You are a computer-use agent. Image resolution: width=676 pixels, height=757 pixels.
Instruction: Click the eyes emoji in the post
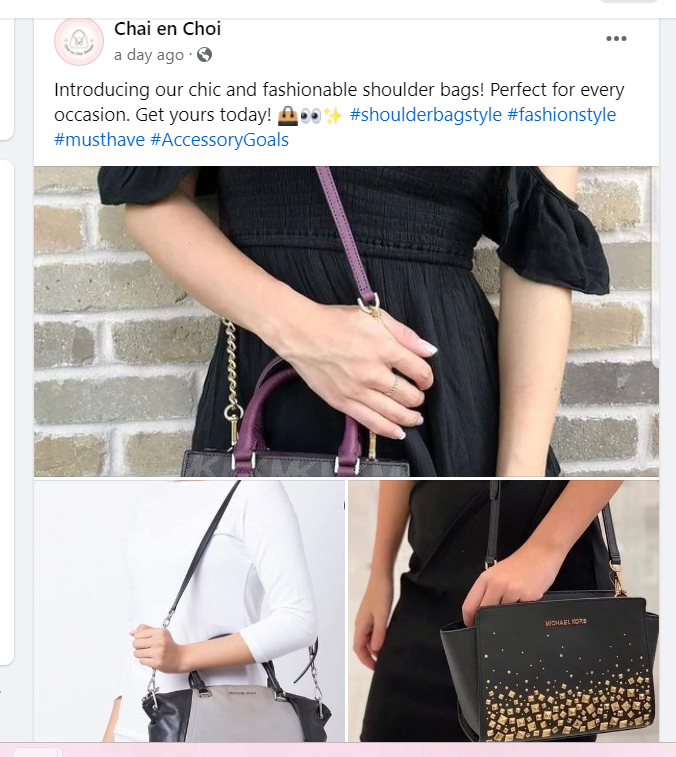click(x=310, y=116)
